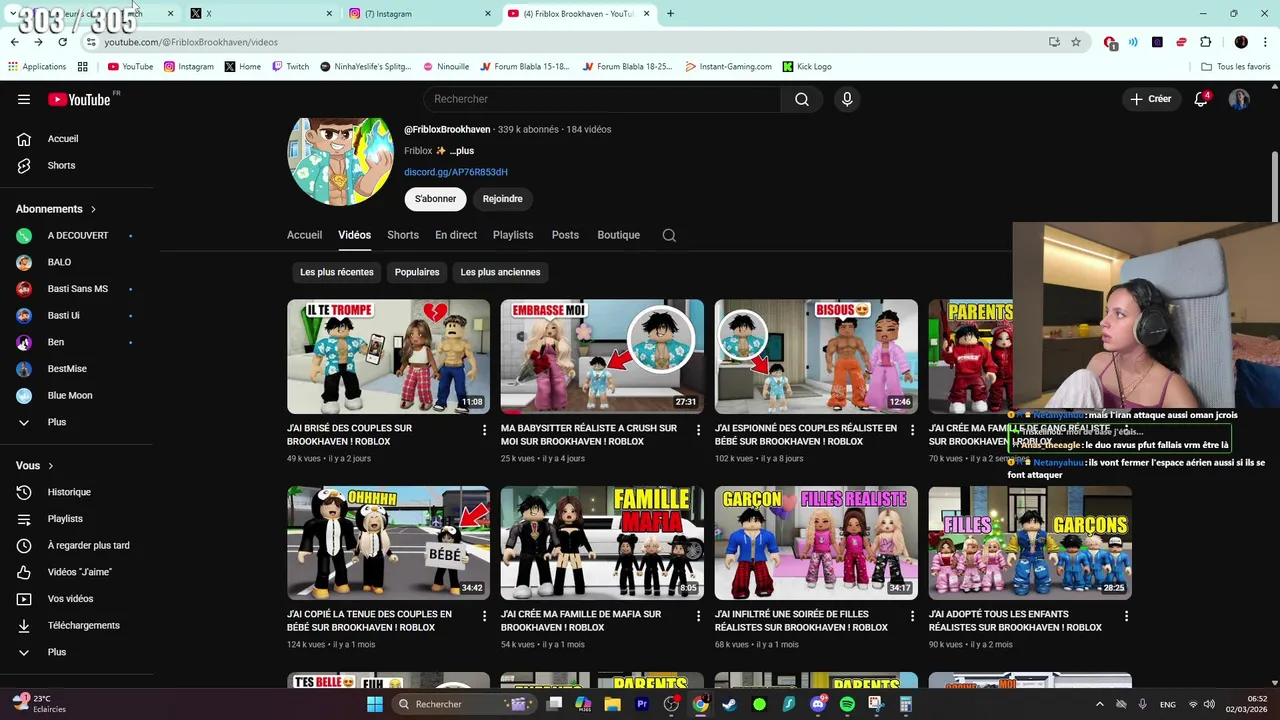Filter by Les plus anciennes

tap(500, 272)
